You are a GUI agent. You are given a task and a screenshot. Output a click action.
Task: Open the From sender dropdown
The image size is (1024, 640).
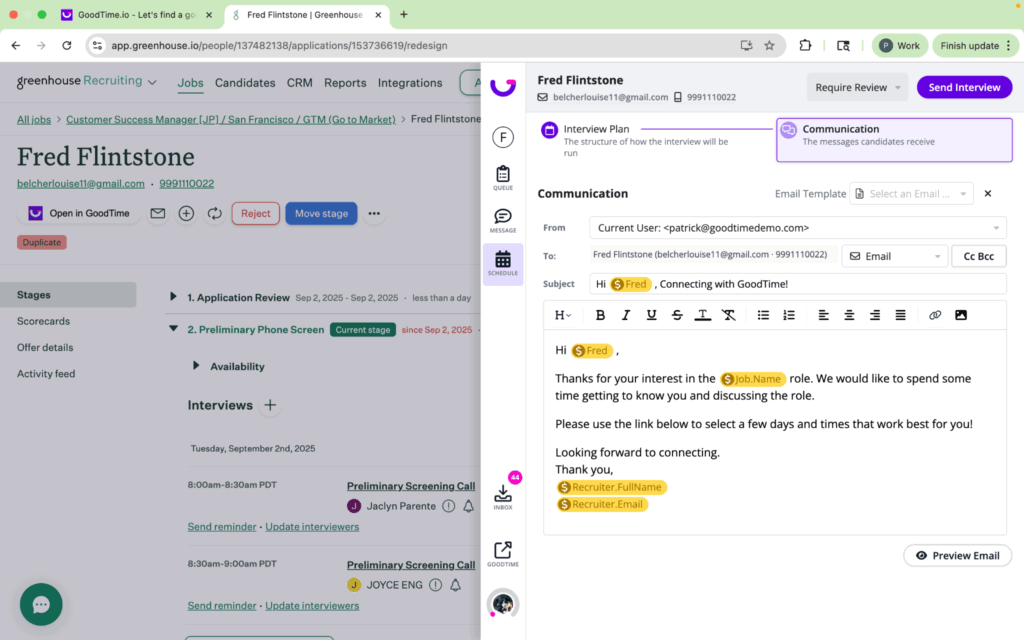pos(797,228)
